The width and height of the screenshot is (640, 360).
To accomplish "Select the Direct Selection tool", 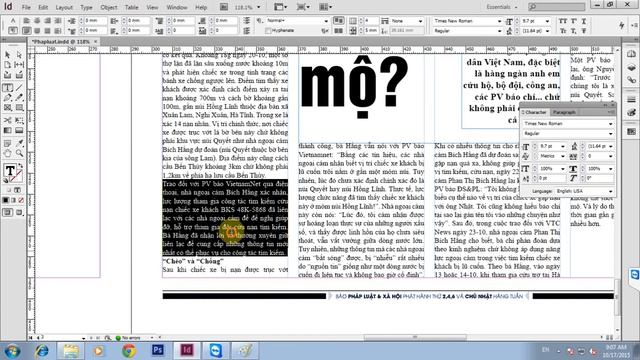I will [x=19, y=55].
